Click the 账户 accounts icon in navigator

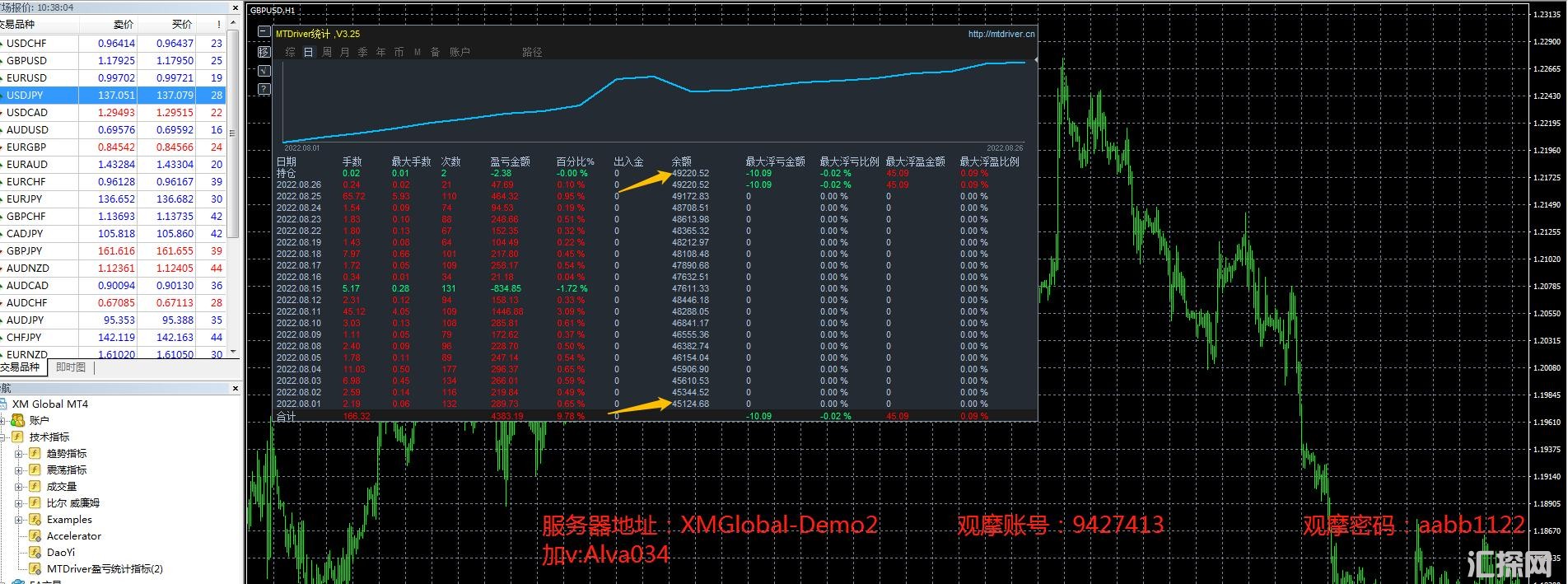point(17,420)
